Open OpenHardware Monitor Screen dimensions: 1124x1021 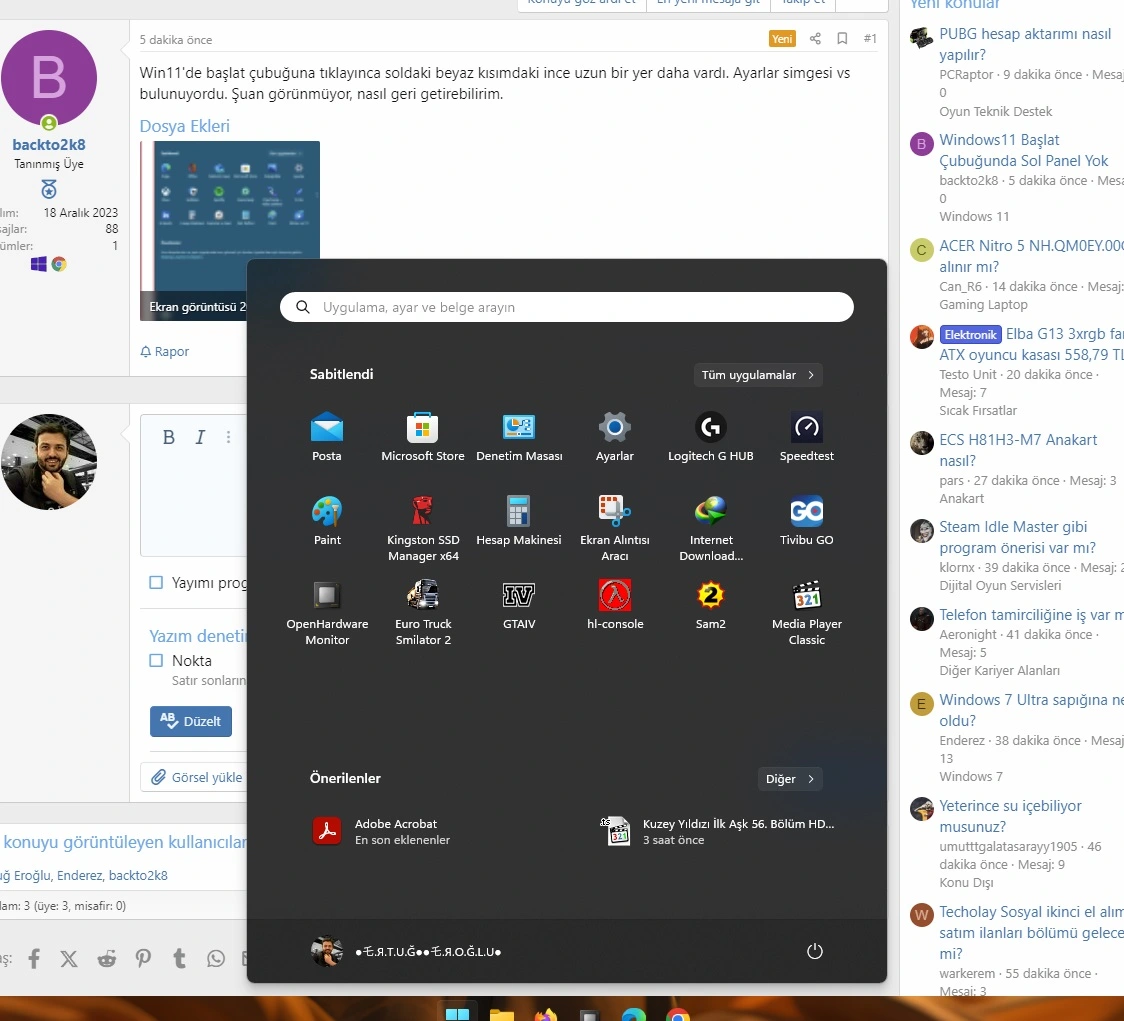tap(327, 612)
